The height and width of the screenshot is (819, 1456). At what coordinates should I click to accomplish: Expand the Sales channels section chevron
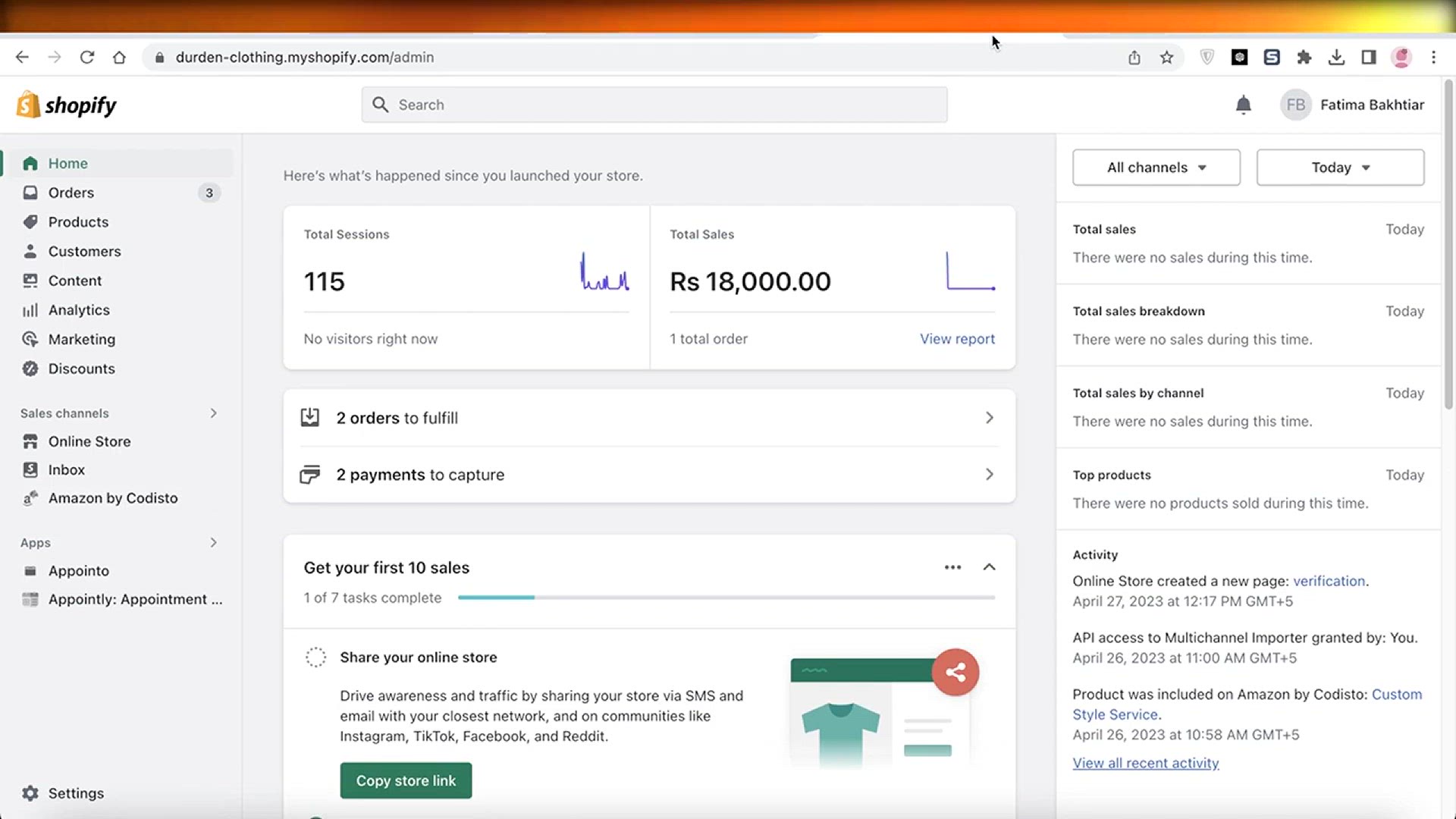coord(213,413)
